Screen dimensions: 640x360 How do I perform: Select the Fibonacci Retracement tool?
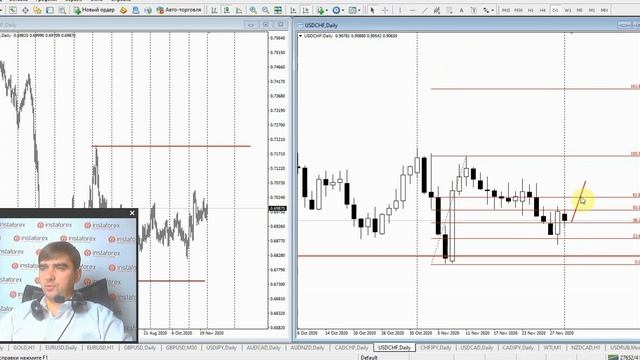click(x=449, y=10)
